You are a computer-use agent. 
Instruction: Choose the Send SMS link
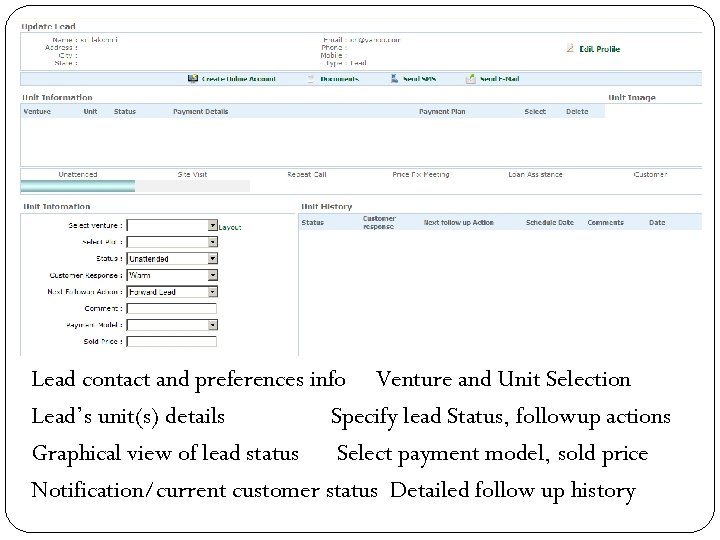click(419, 79)
